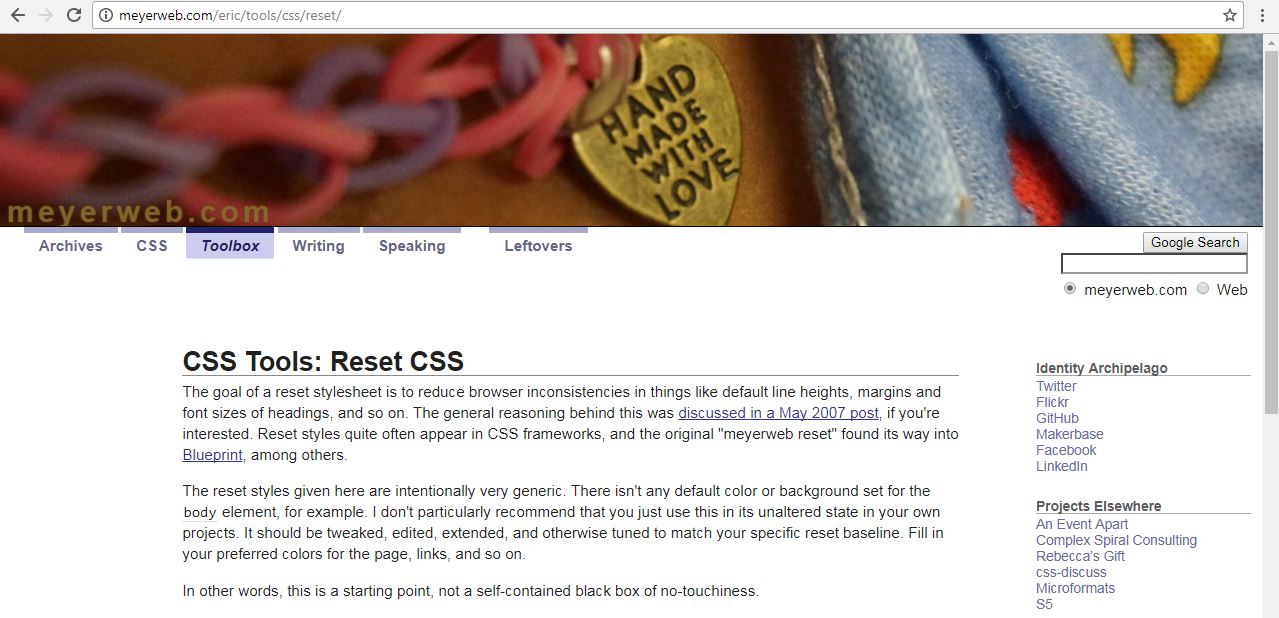The height and width of the screenshot is (618, 1279).
Task: Switch to the Archives navigation tab
Action: click(71, 244)
